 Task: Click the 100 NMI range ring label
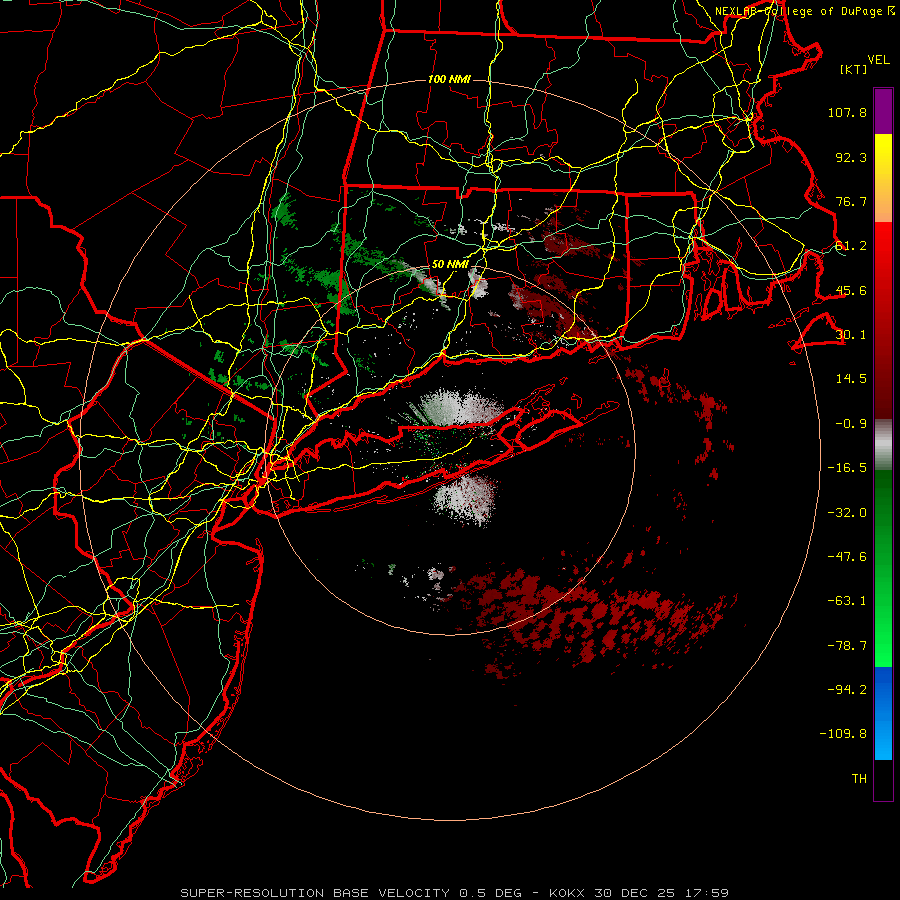click(x=449, y=79)
